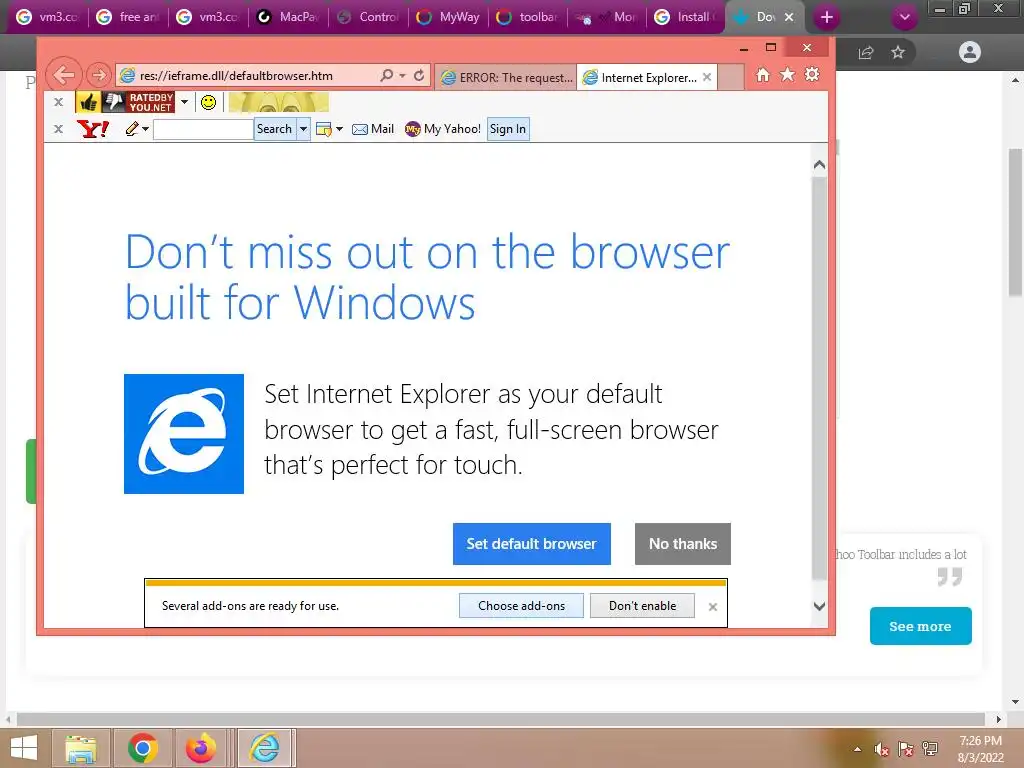Click Sign In on the Yahoo toolbar
Image resolution: width=1024 pixels, height=768 pixels.
pyautogui.click(x=507, y=129)
